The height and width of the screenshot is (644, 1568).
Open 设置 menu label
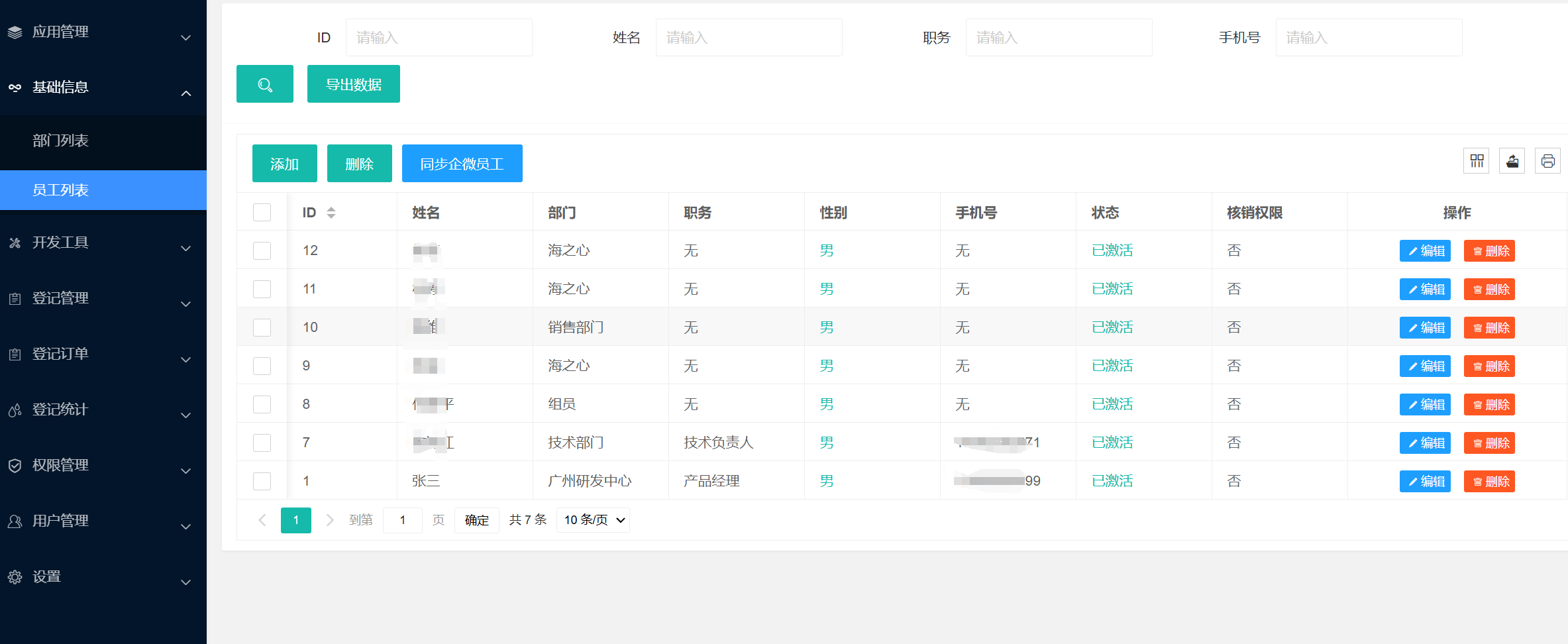pyautogui.click(x=47, y=577)
